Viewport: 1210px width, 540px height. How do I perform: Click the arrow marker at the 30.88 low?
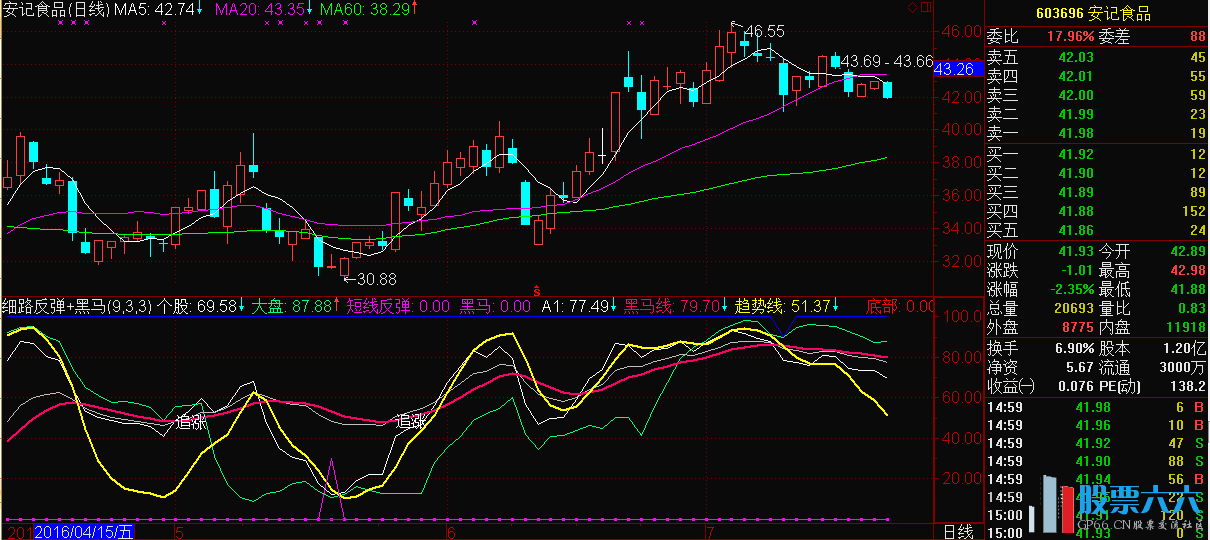coord(349,278)
